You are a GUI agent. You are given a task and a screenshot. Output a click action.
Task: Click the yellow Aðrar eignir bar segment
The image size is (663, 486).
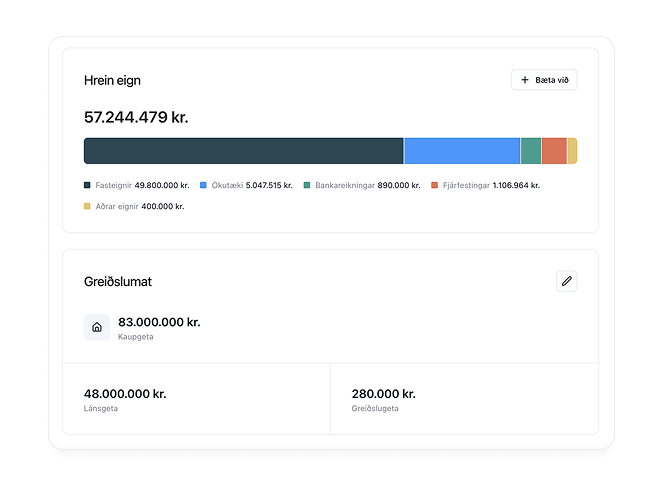click(572, 151)
